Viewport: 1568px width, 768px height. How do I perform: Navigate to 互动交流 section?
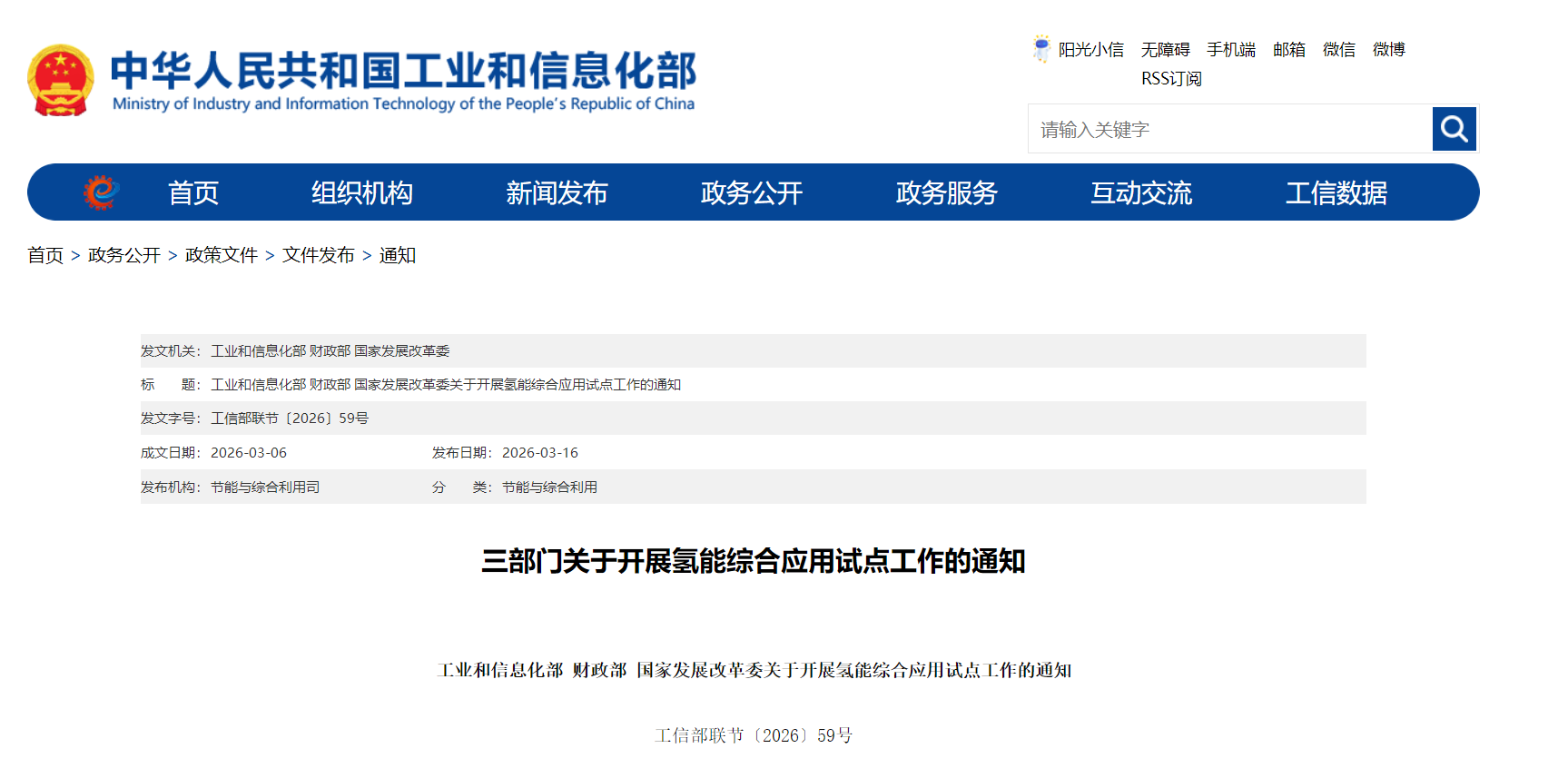point(1140,192)
